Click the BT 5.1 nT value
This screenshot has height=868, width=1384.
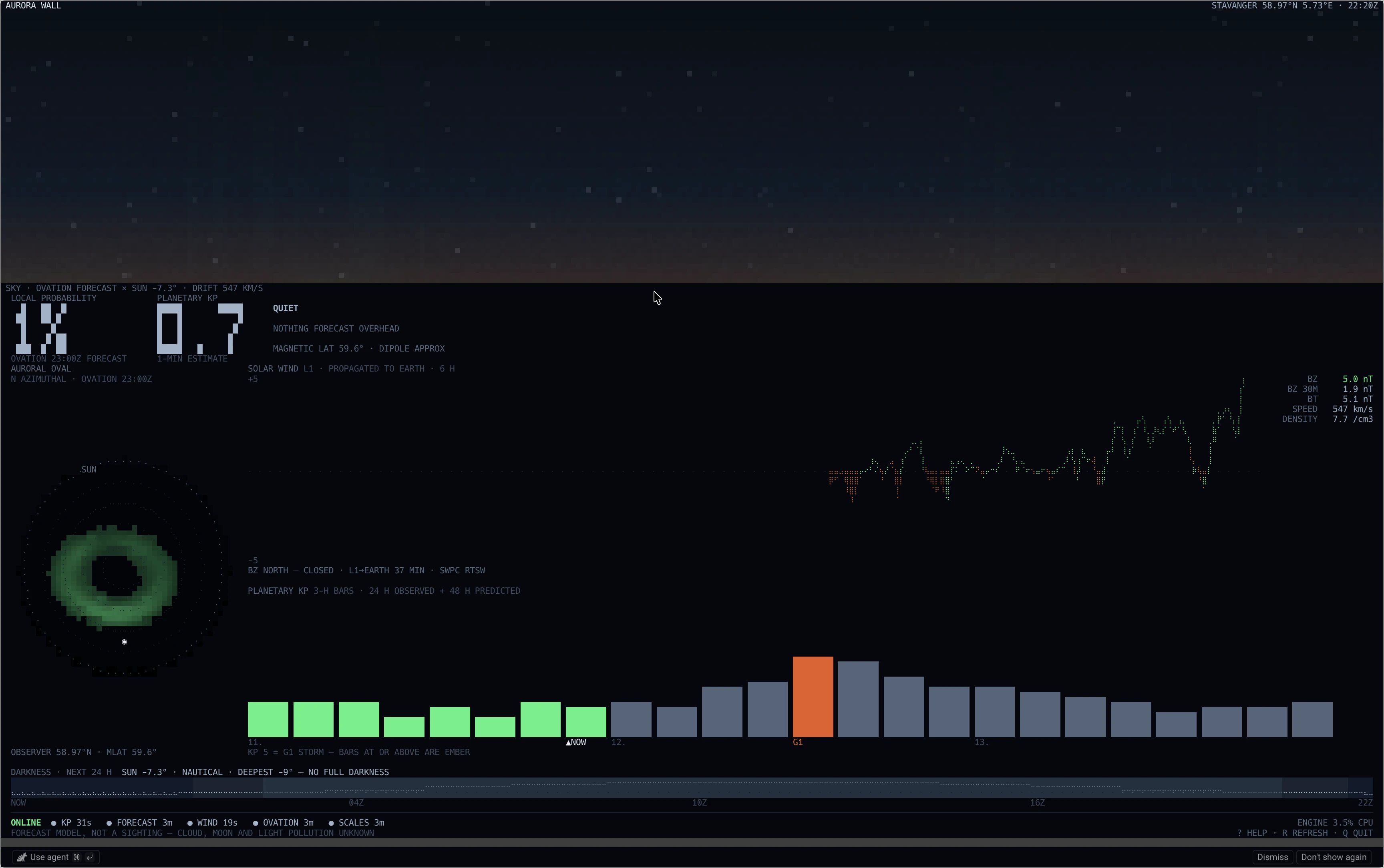coord(1358,399)
